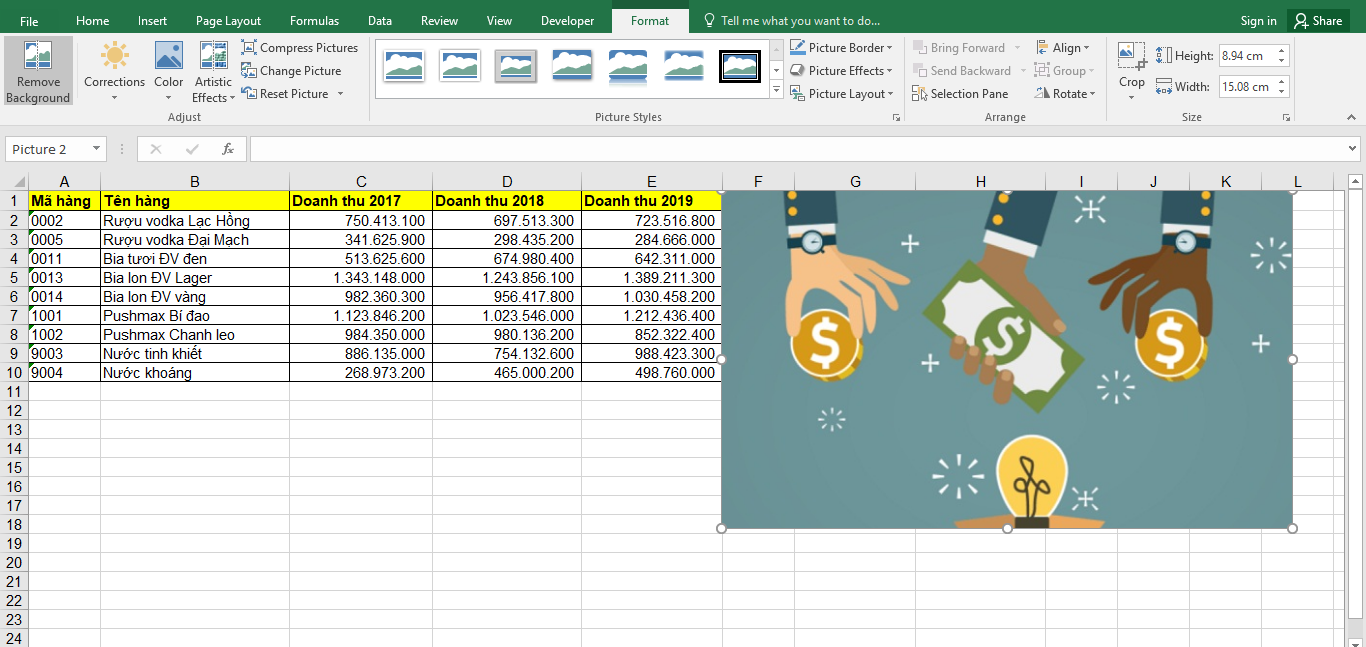The width and height of the screenshot is (1366, 647).
Task: Increase picture Height with up spinner
Action: click(x=1282, y=51)
